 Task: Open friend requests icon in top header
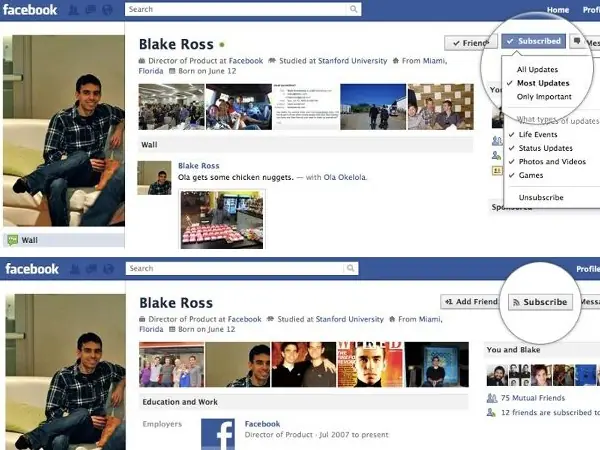coord(73,10)
